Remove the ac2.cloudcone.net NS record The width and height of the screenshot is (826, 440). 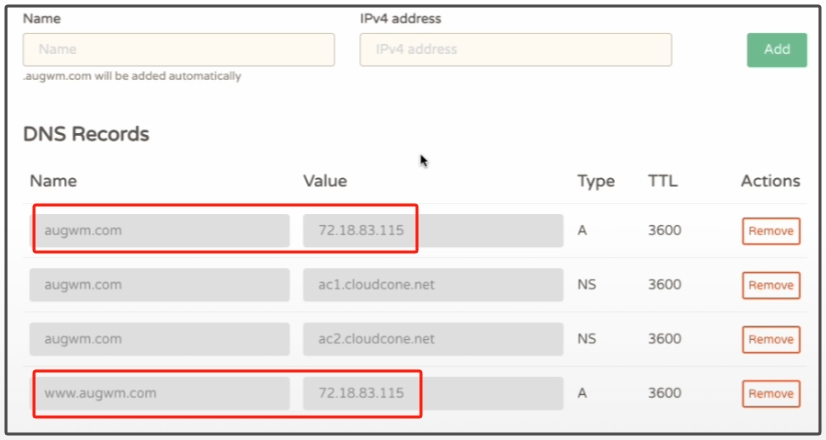coord(770,339)
